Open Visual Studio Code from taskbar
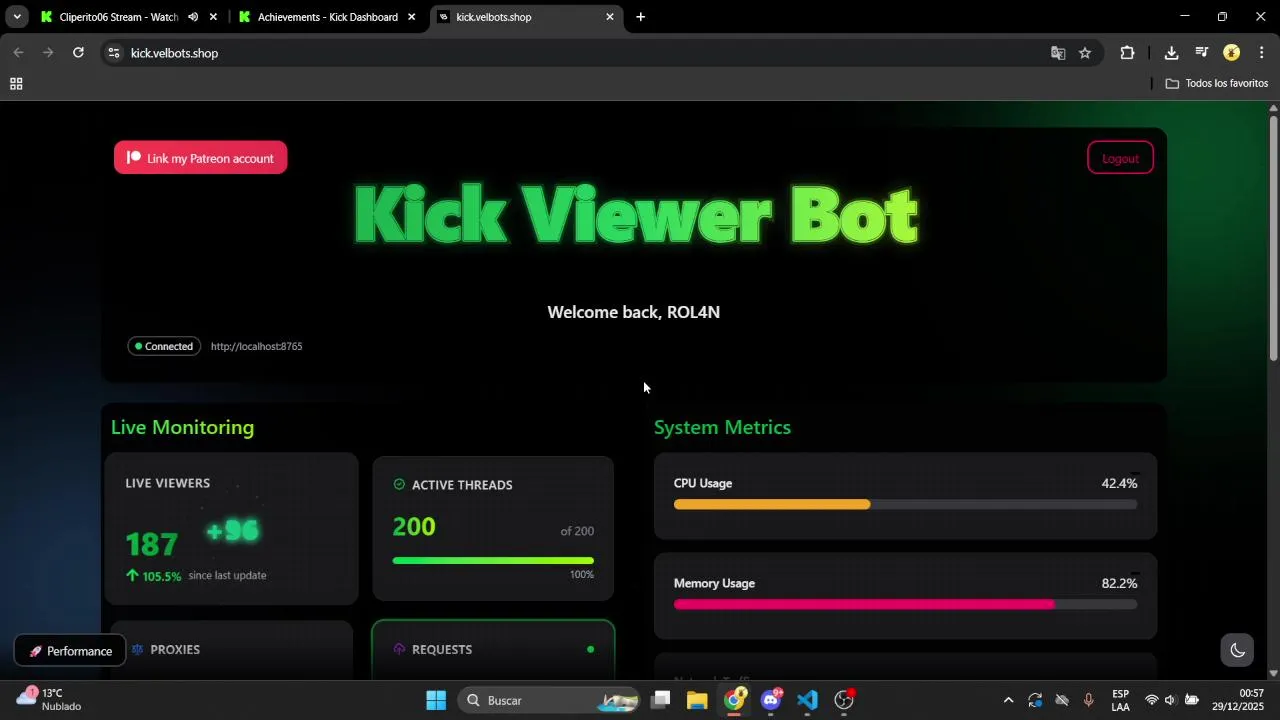 pyautogui.click(x=808, y=700)
